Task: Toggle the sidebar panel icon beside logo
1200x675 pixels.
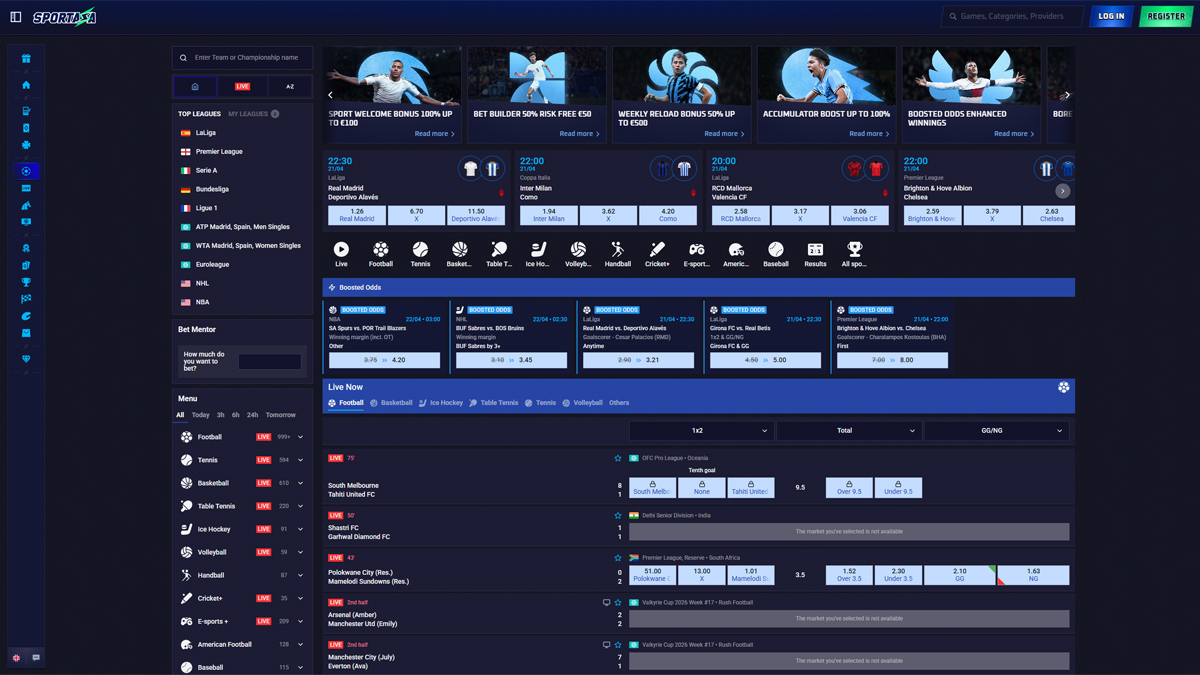Action: pos(16,16)
